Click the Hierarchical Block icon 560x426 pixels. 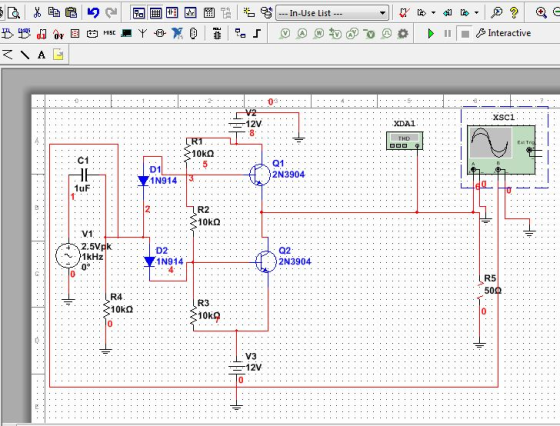click(x=240, y=34)
